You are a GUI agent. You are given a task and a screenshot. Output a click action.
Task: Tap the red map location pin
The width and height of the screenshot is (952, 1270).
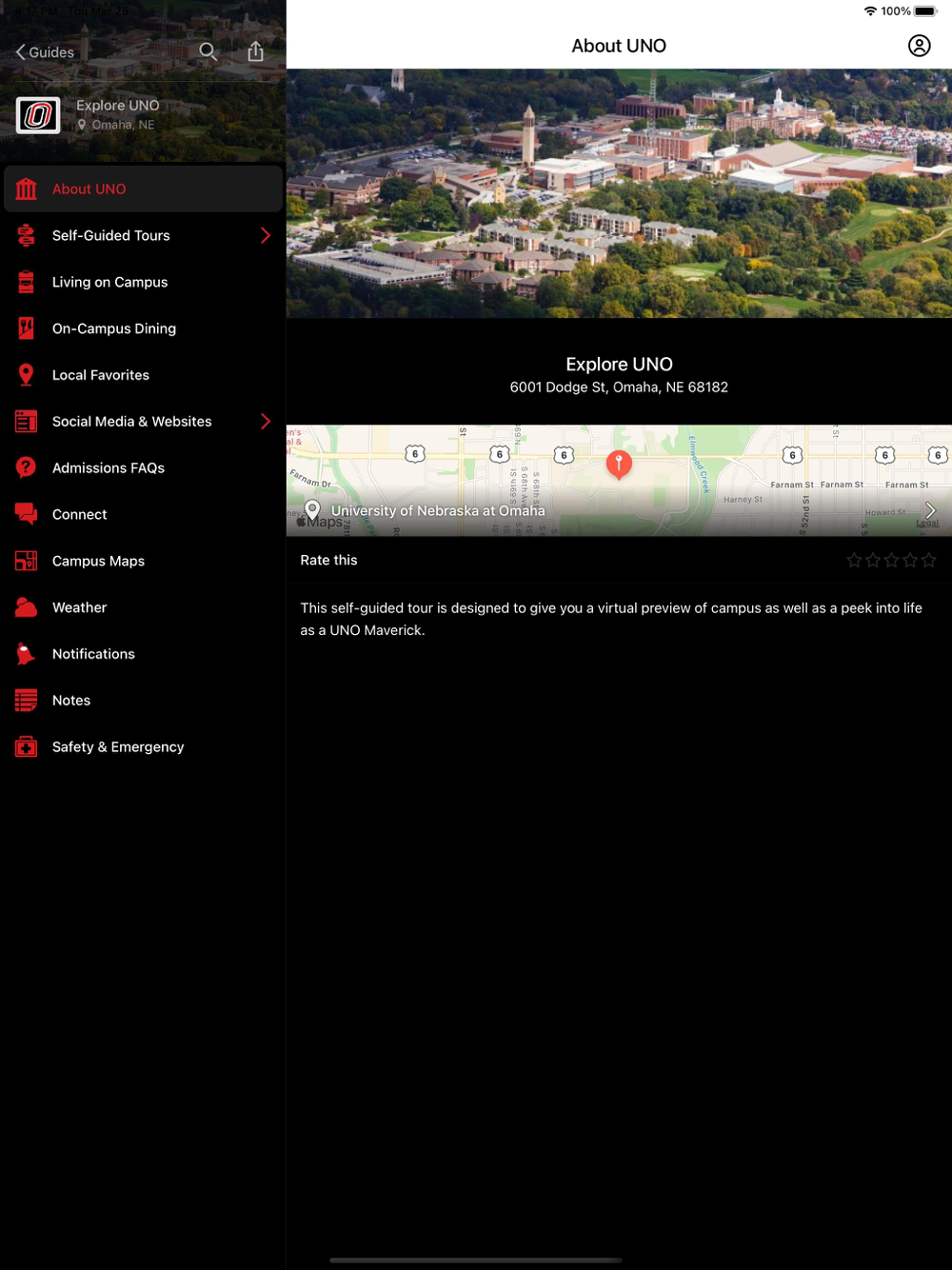coord(619,465)
